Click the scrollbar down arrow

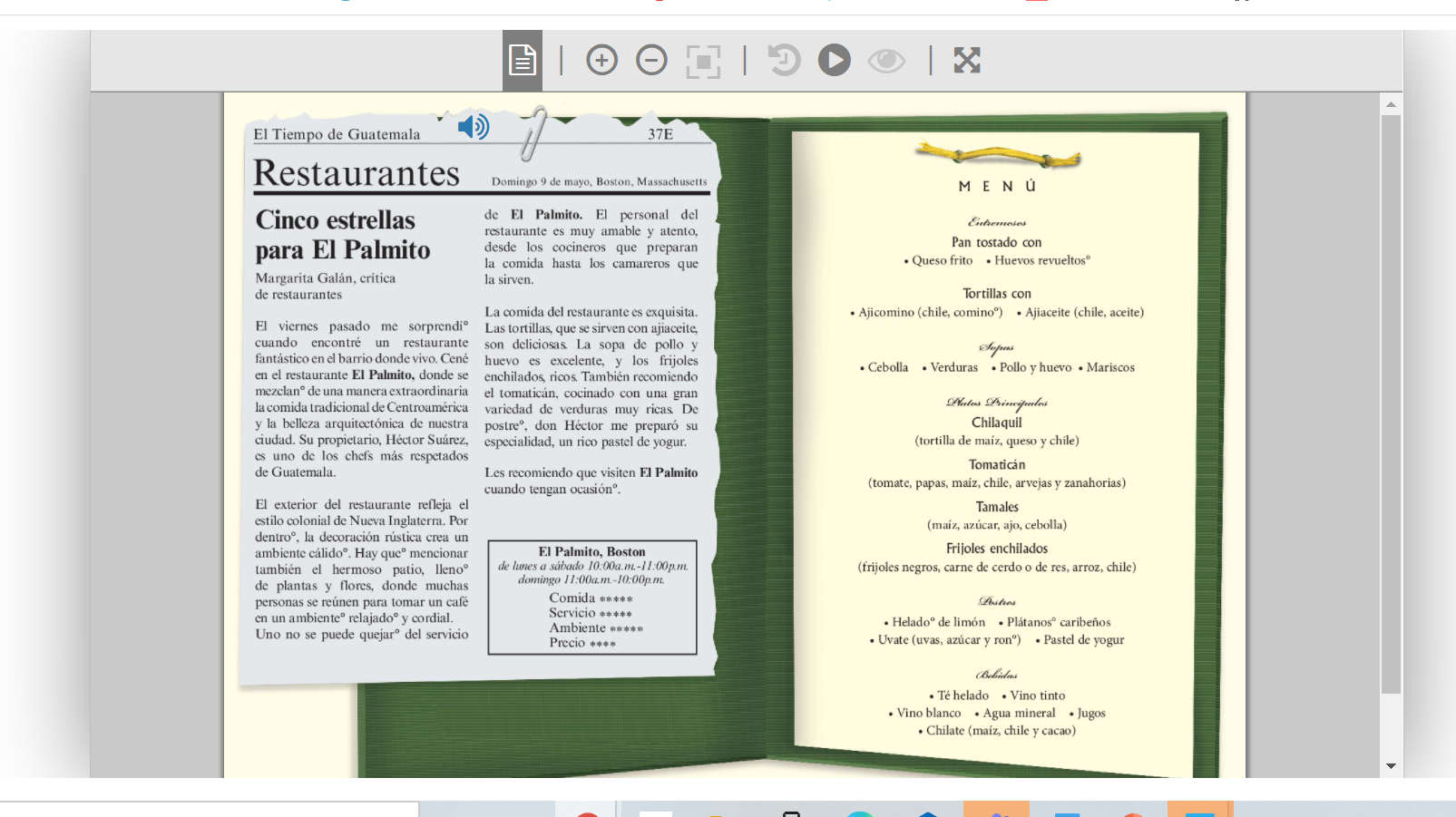click(1391, 766)
